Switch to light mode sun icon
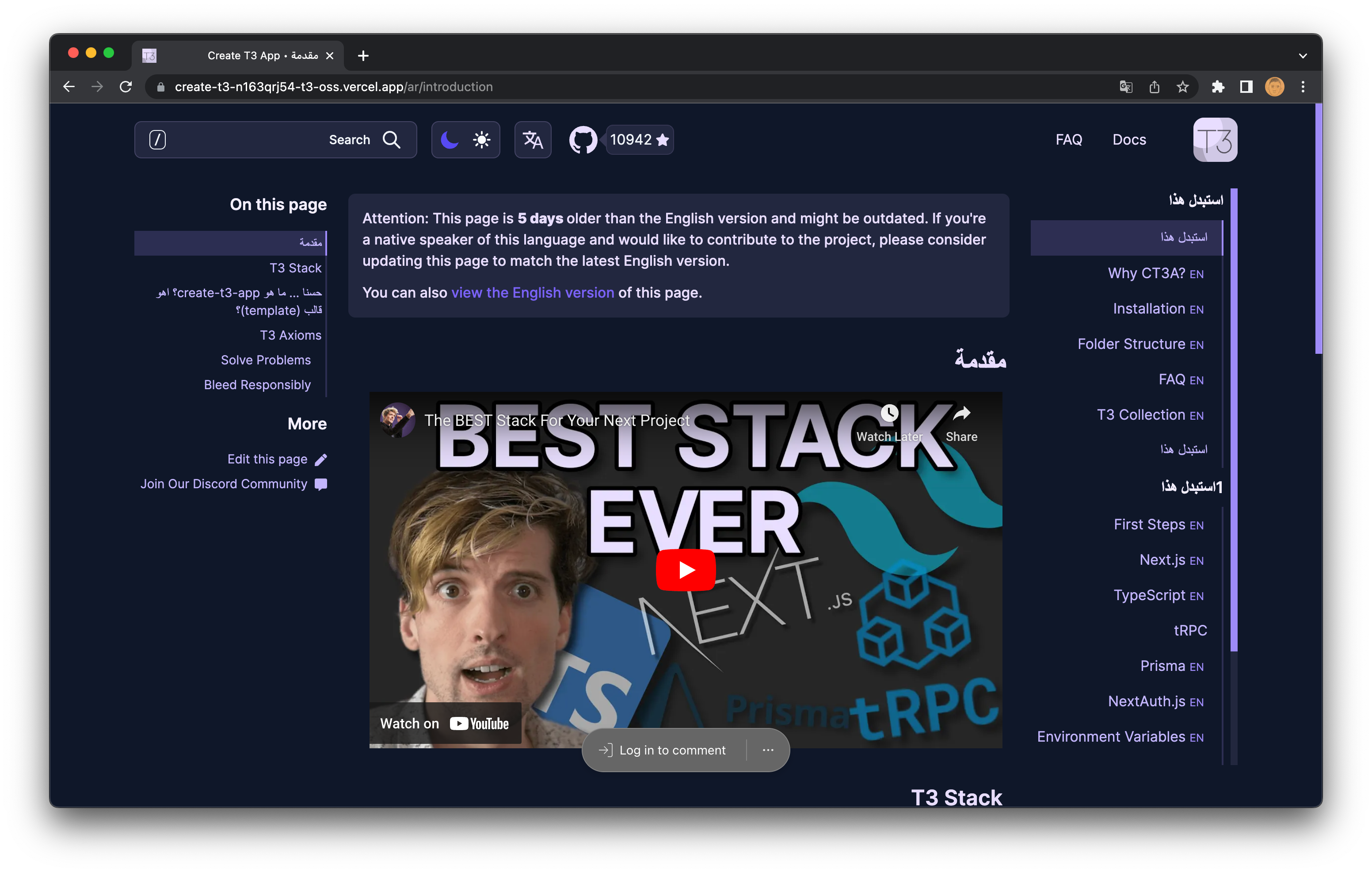The height and width of the screenshot is (873, 1372). click(481, 140)
